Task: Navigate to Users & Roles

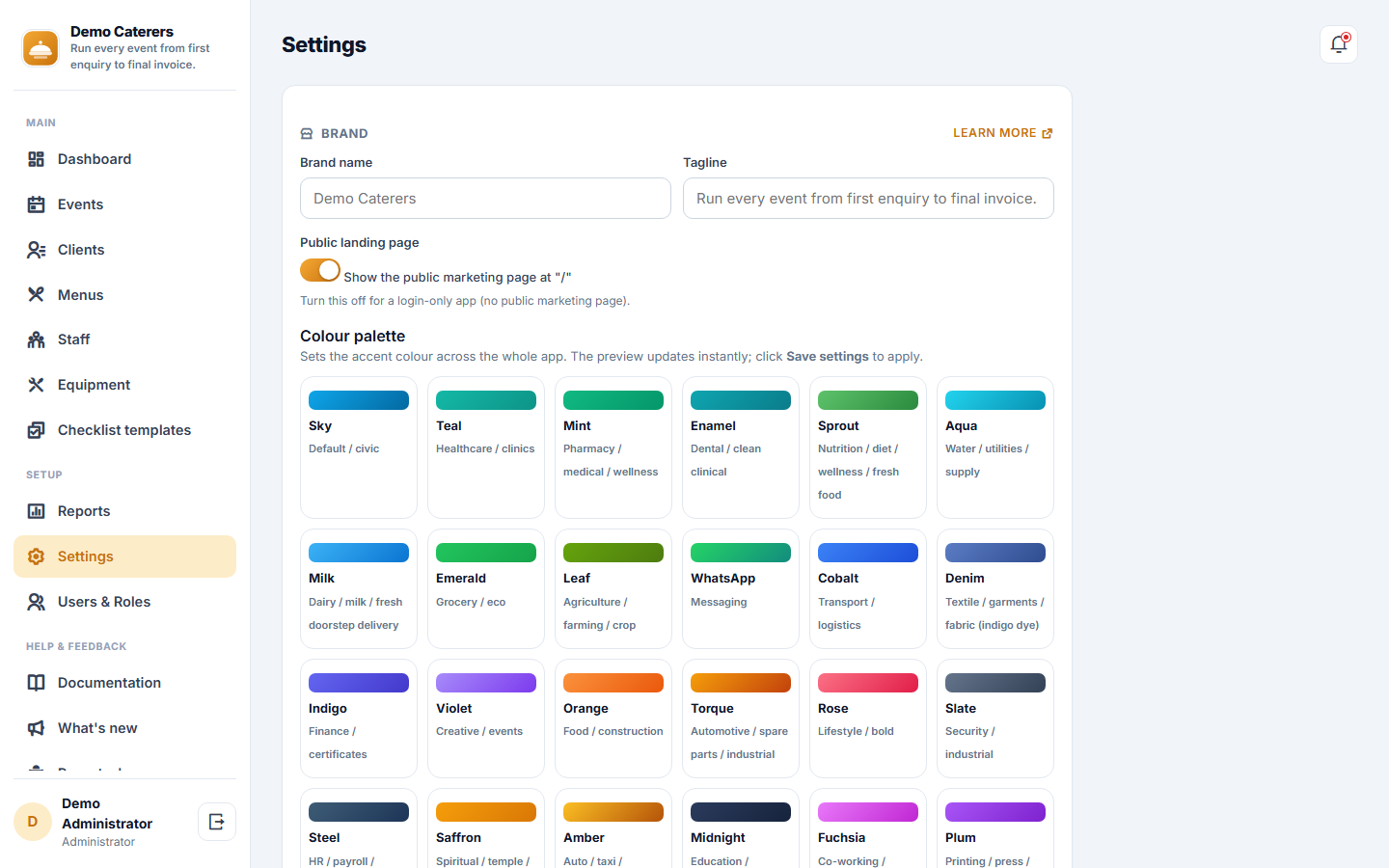Action: [124, 602]
